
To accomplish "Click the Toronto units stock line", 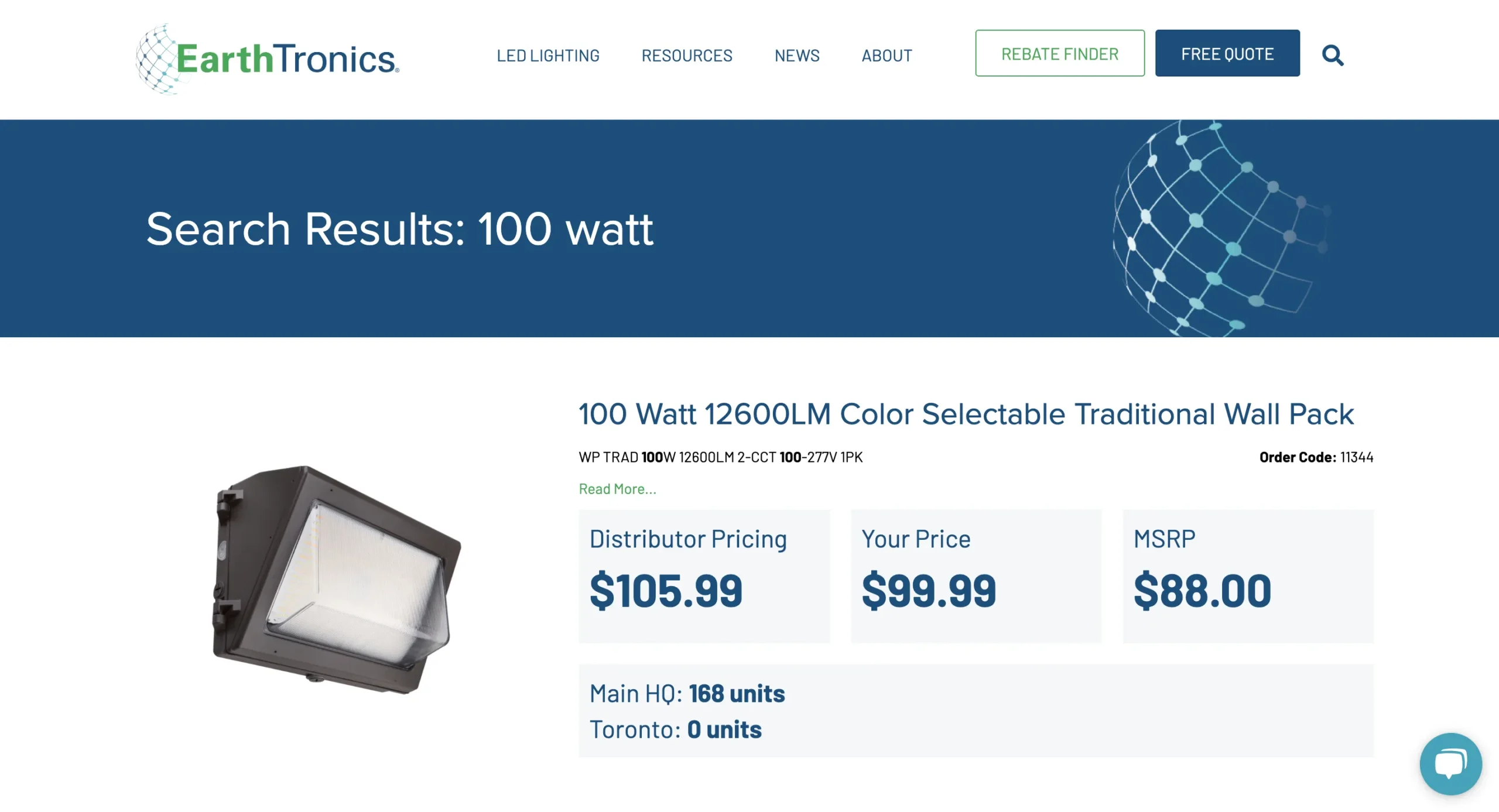I will pos(675,729).
